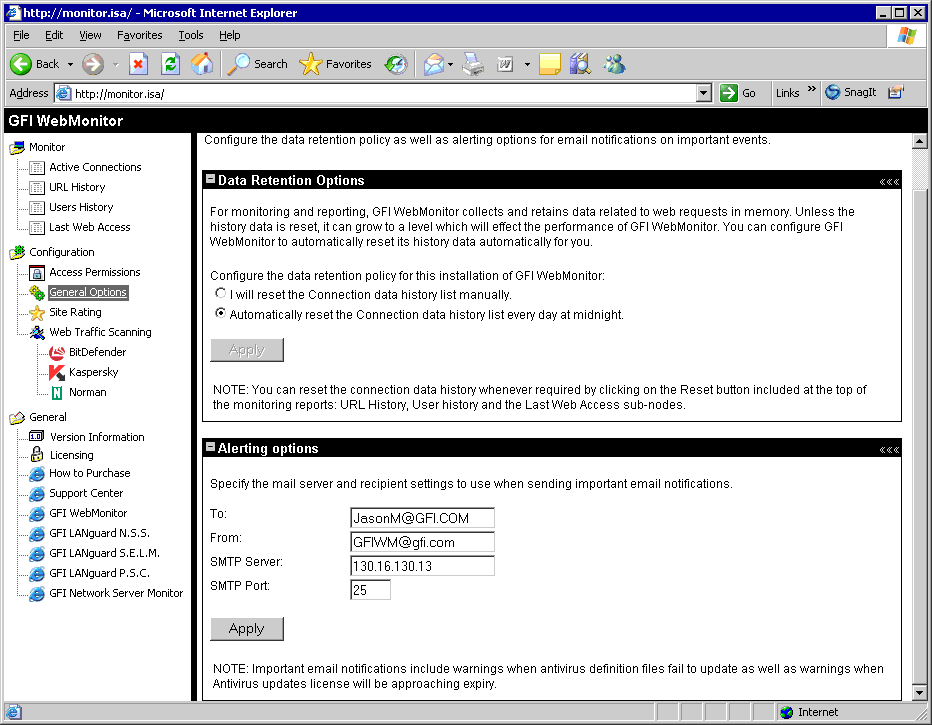Collapse the Data Retention Options section
Image resolution: width=932 pixels, height=725 pixels.
pyautogui.click(x=210, y=179)
